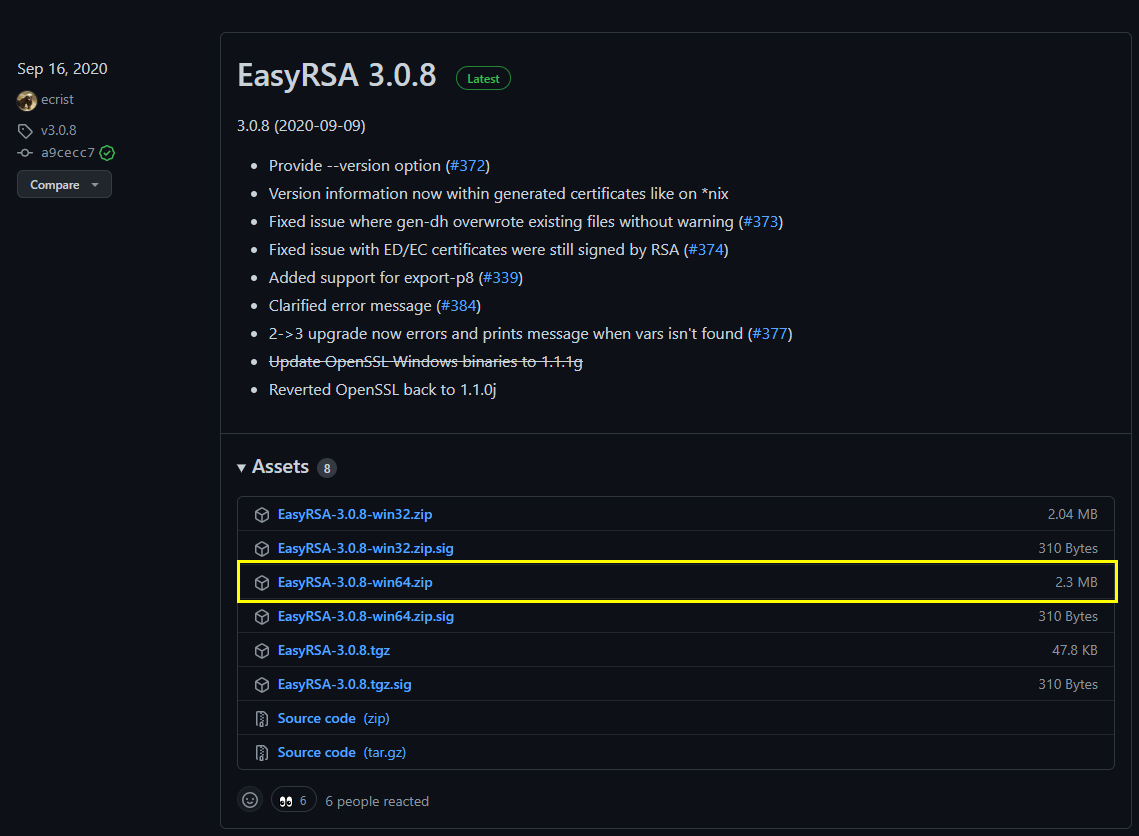Click the verified commit checkmark icon

(x=107, y=153)
